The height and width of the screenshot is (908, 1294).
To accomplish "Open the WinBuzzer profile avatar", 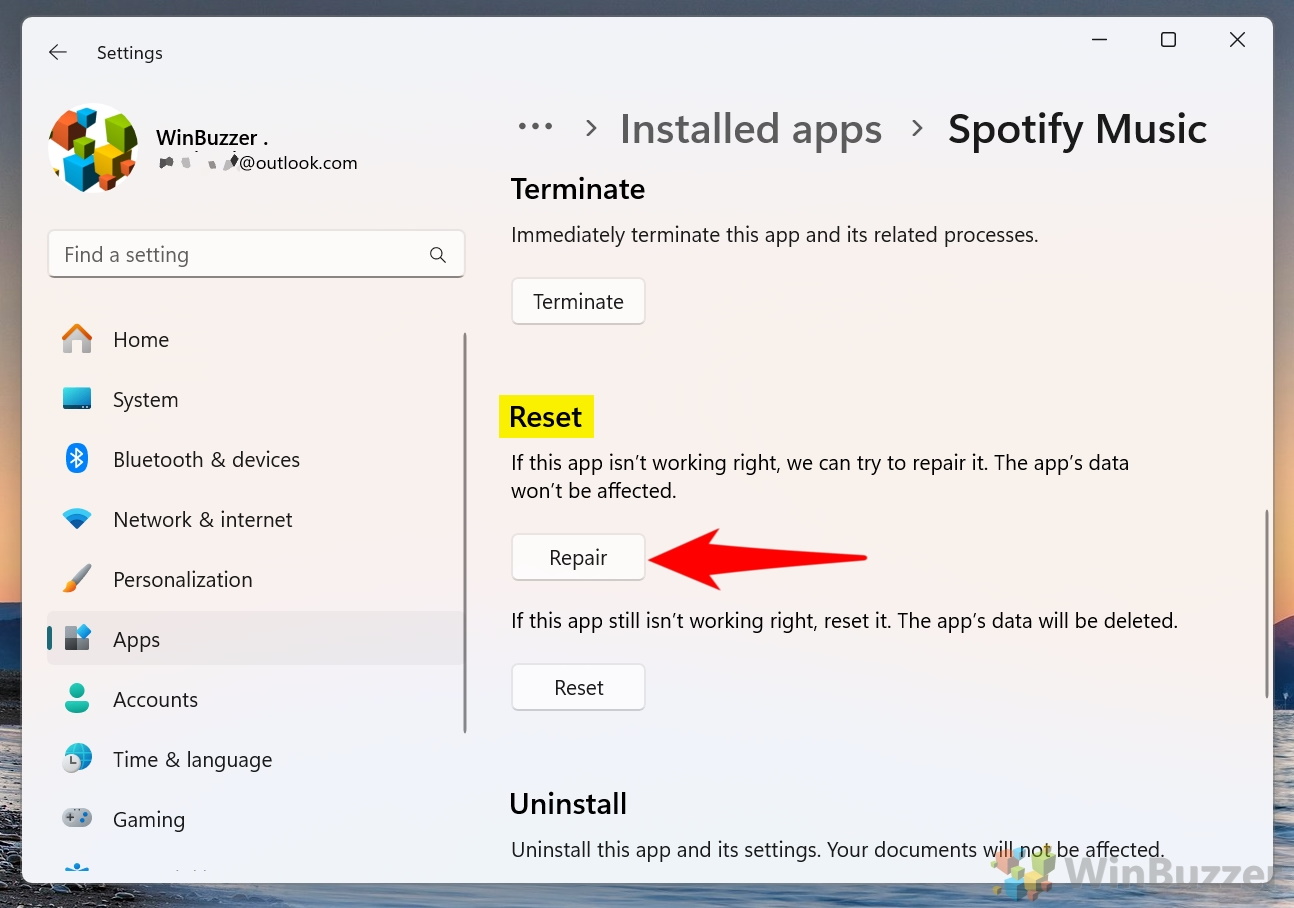I will [x=93, y=149].
